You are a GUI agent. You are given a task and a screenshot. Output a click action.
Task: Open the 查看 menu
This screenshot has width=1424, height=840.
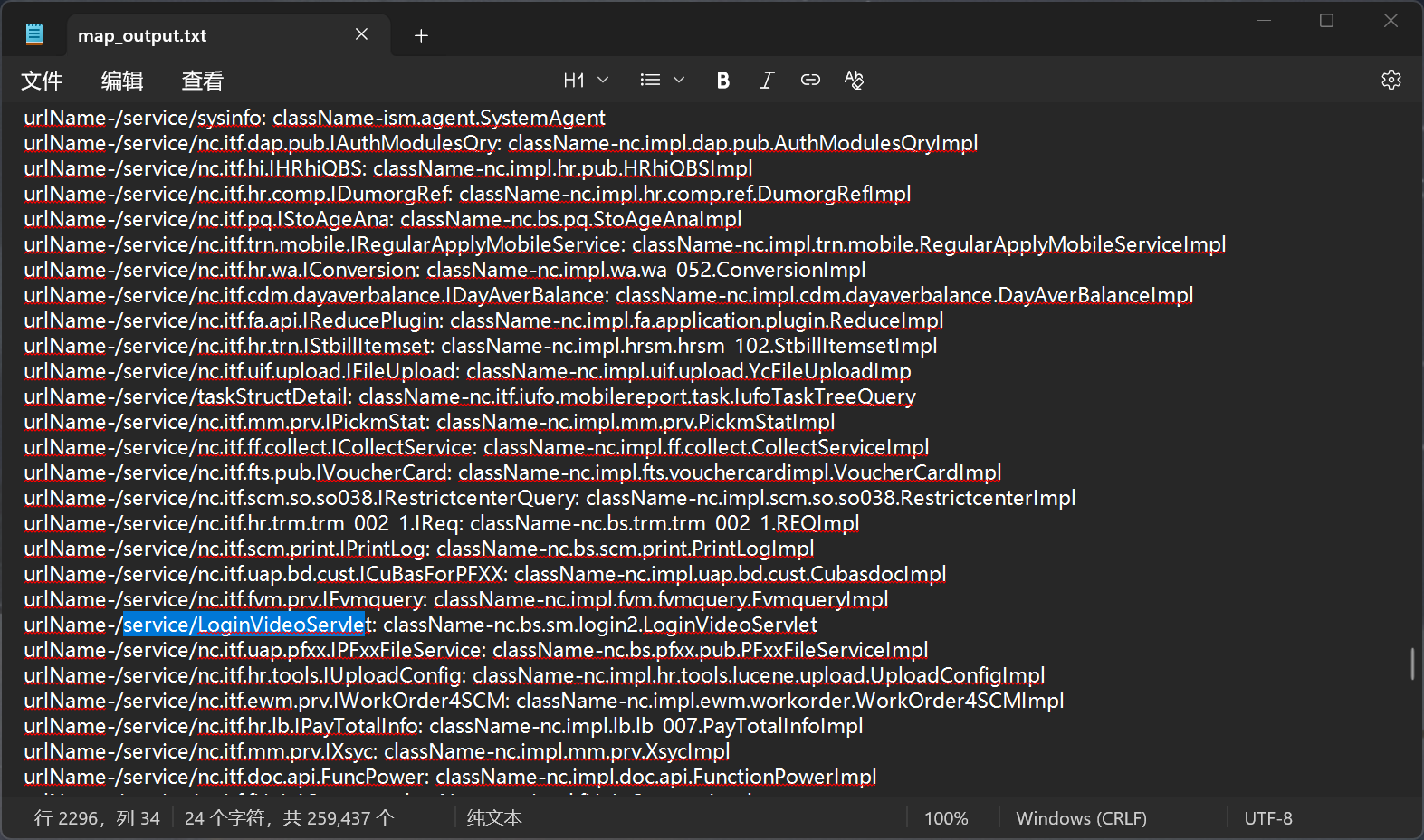202,81
